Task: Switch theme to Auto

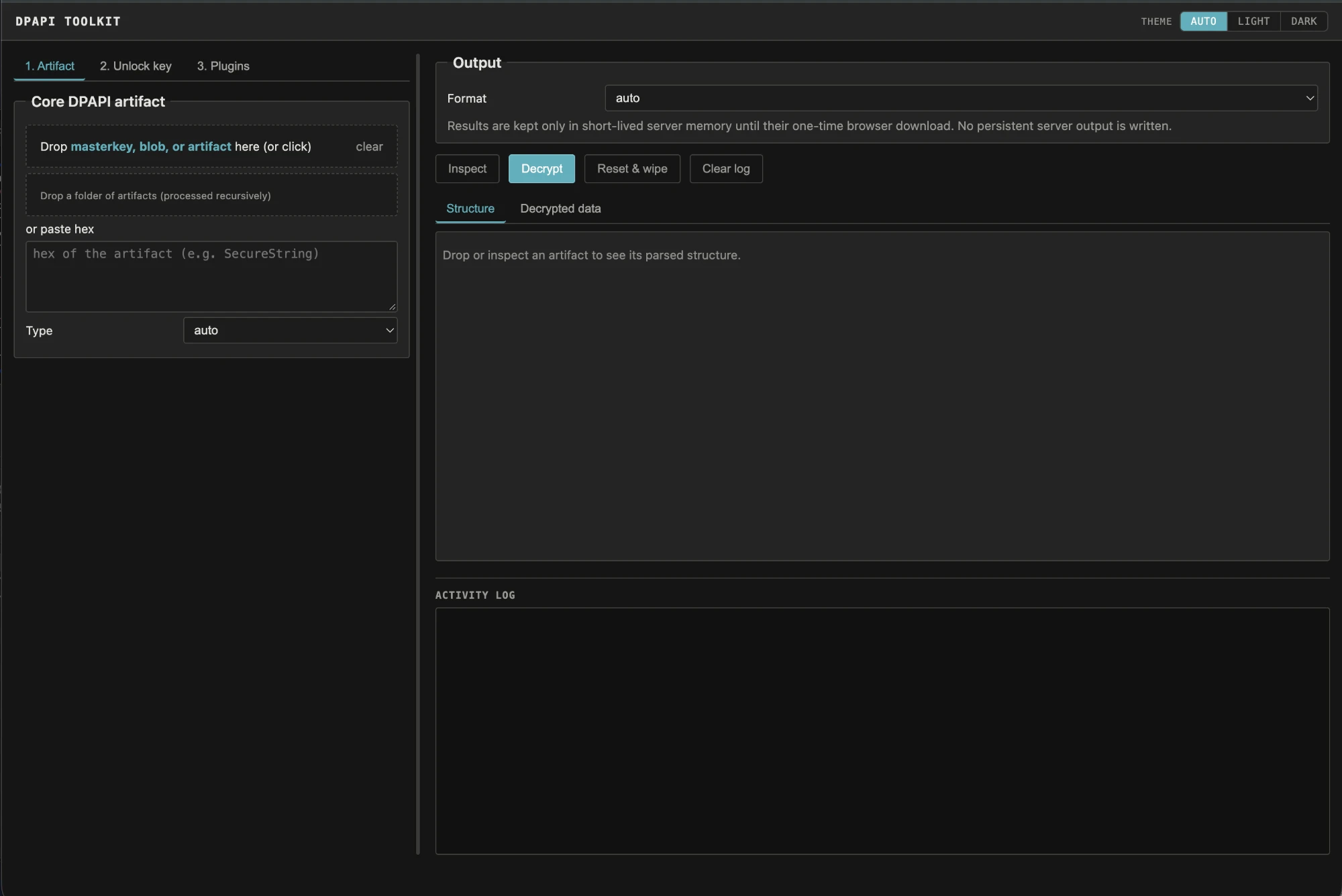Action: click(1203, 21)
